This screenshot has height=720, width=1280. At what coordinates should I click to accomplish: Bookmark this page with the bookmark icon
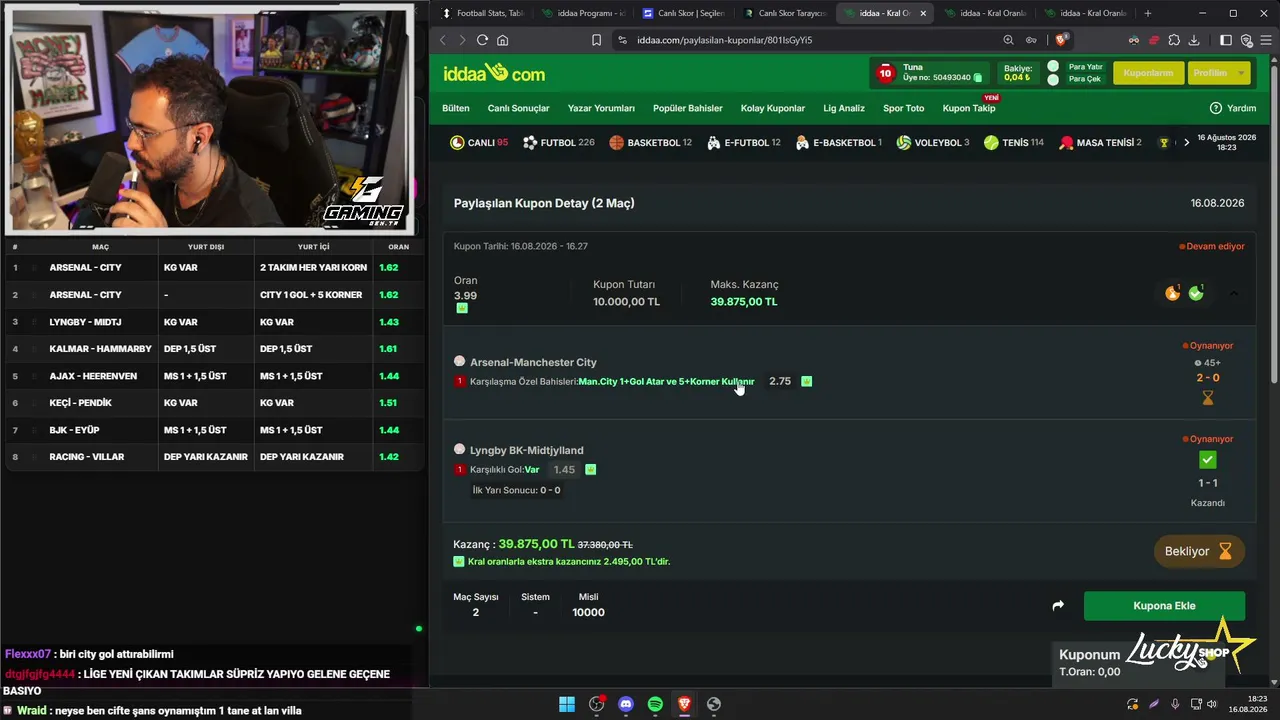coord(596,40)
